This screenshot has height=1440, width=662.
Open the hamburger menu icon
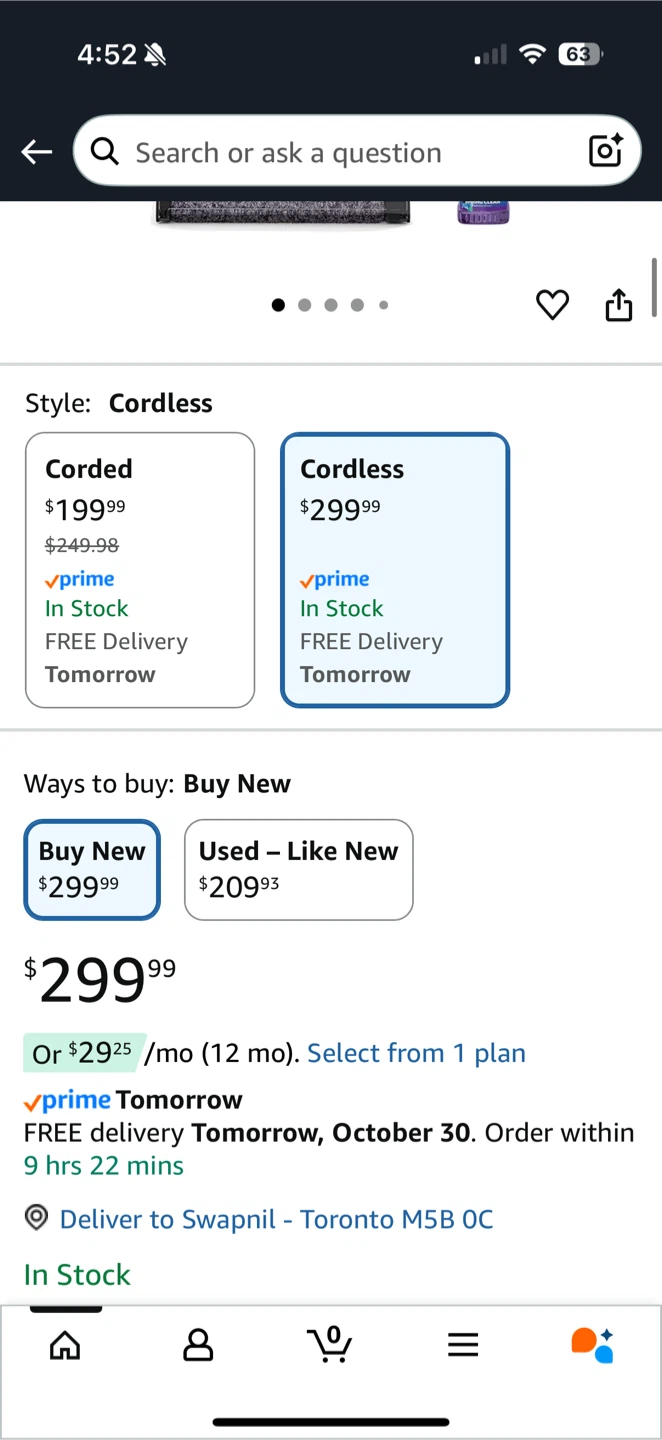pos(463,1345)
